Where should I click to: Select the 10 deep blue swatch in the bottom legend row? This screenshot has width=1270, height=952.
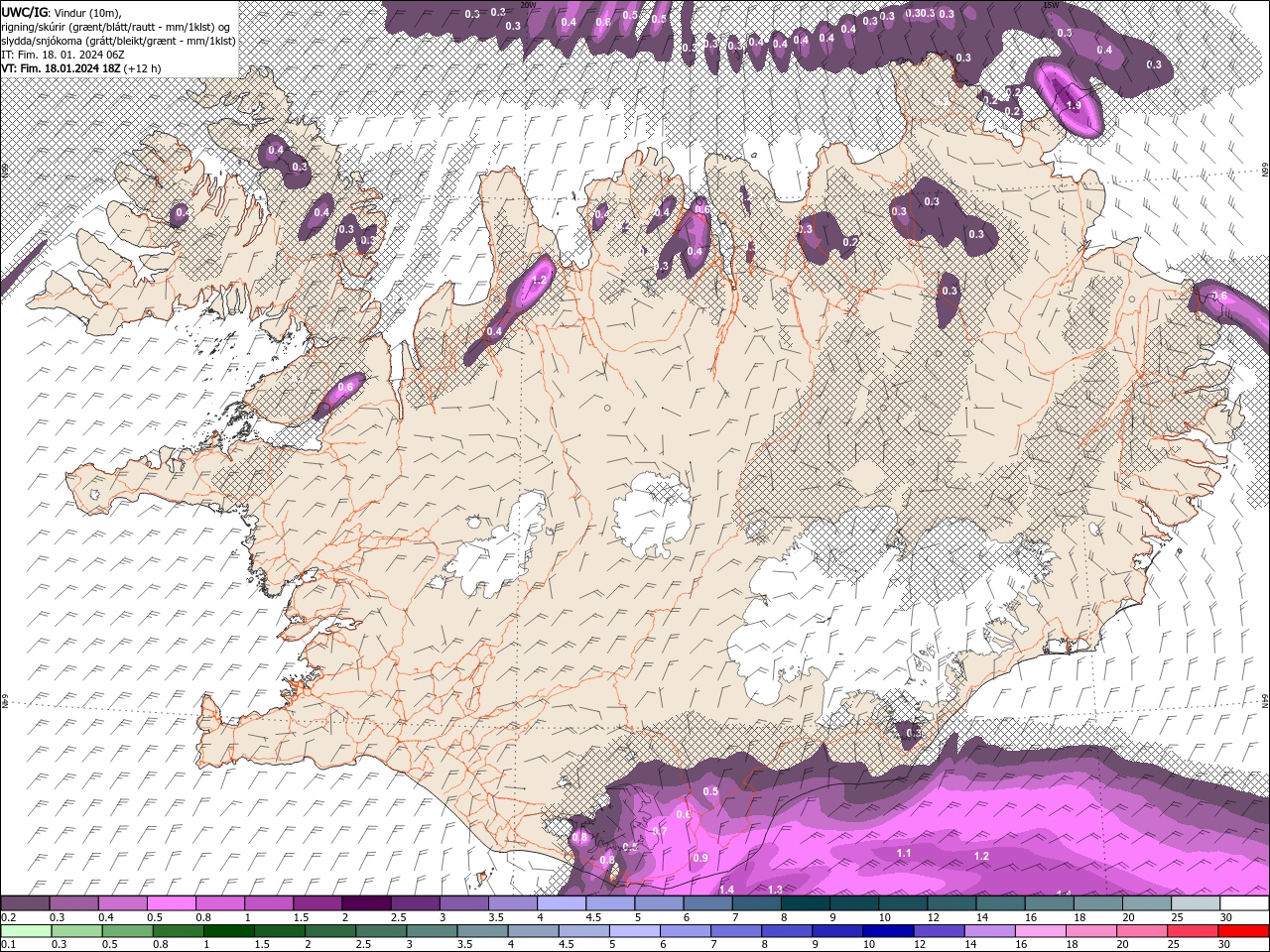pos(887,931)
